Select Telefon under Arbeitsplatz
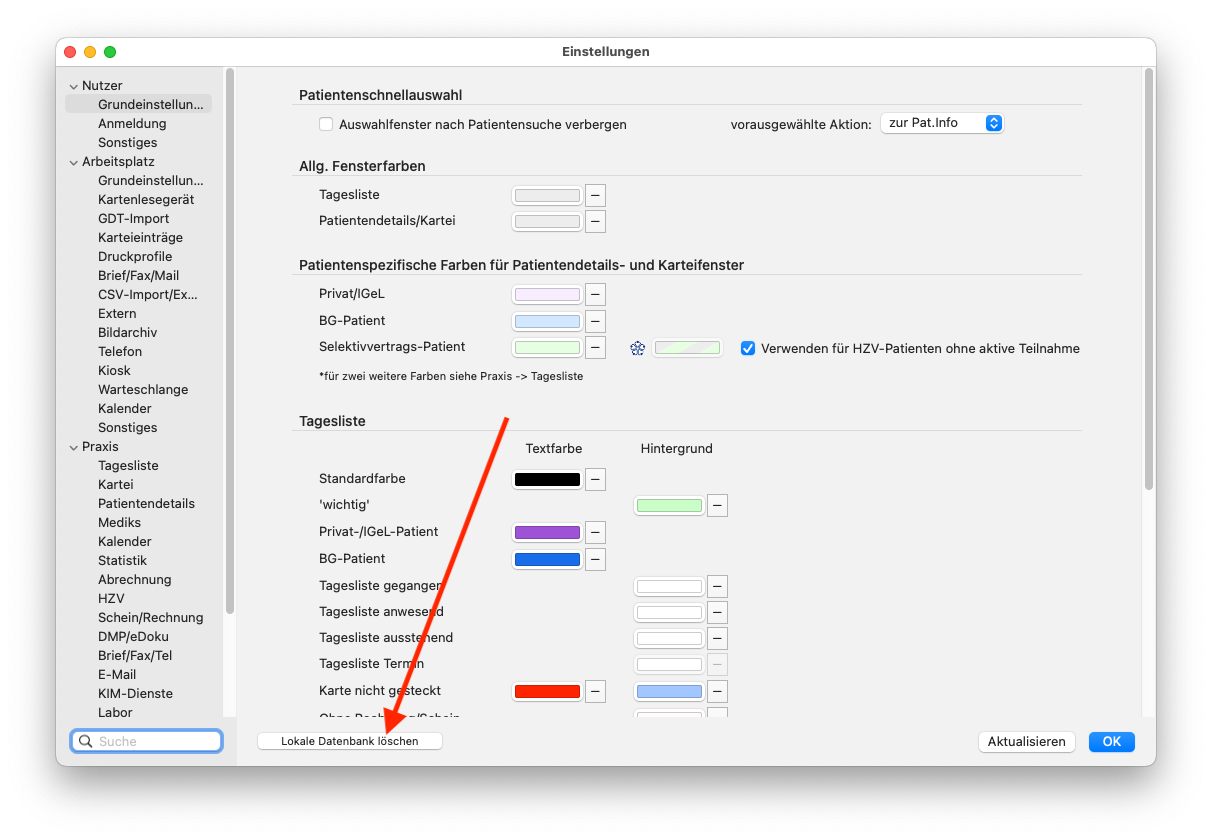Viewport: 1212px width, 840px height. (x=120, y=352)
